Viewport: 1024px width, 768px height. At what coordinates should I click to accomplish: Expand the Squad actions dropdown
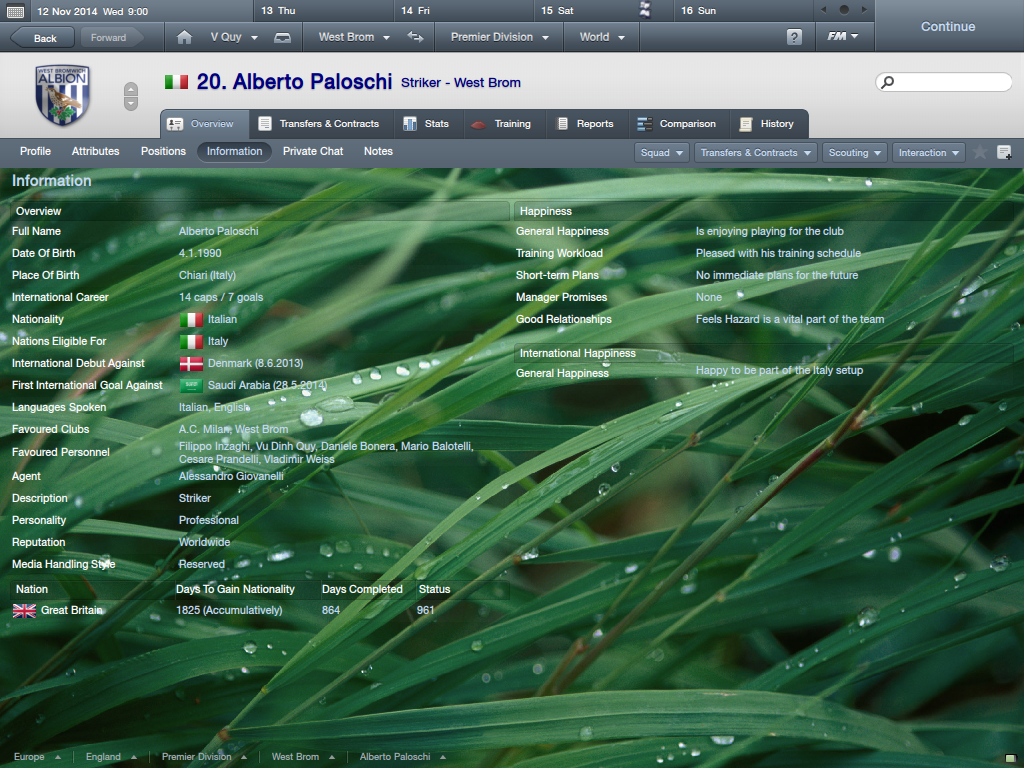[662, 153]
